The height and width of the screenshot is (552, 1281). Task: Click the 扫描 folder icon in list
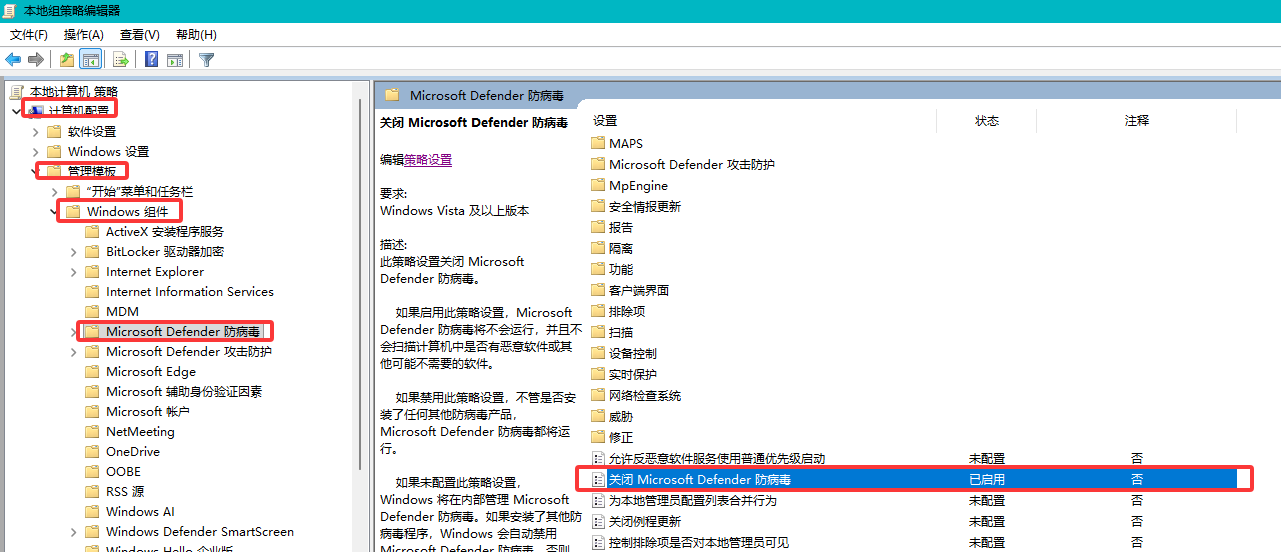[x=598, y=332]
